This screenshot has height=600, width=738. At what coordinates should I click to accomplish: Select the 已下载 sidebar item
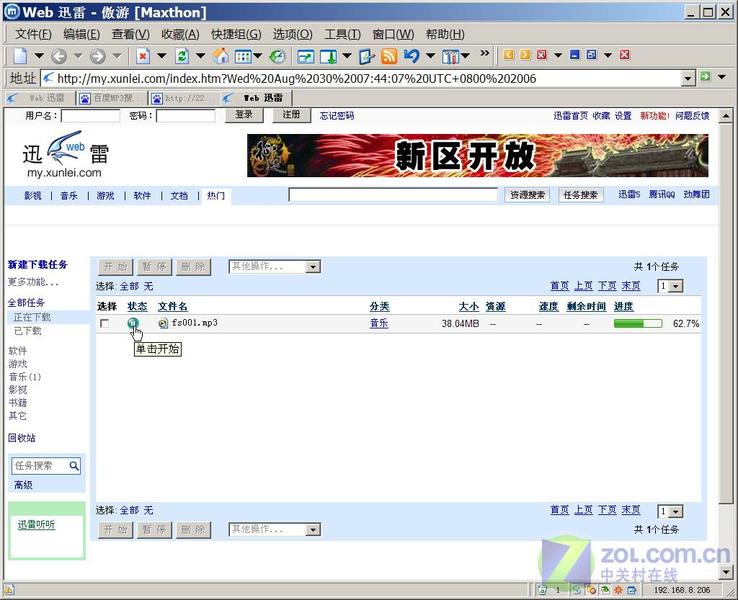27,331
